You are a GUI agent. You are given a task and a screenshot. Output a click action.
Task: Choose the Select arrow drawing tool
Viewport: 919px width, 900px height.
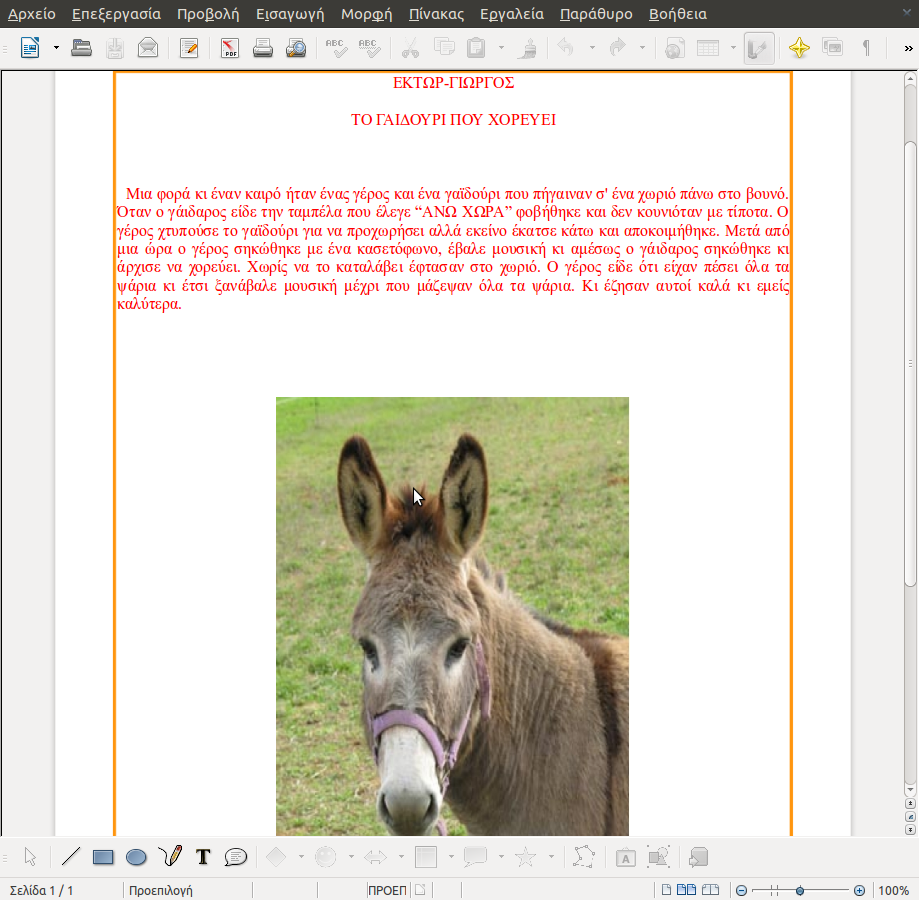(30, 857)
